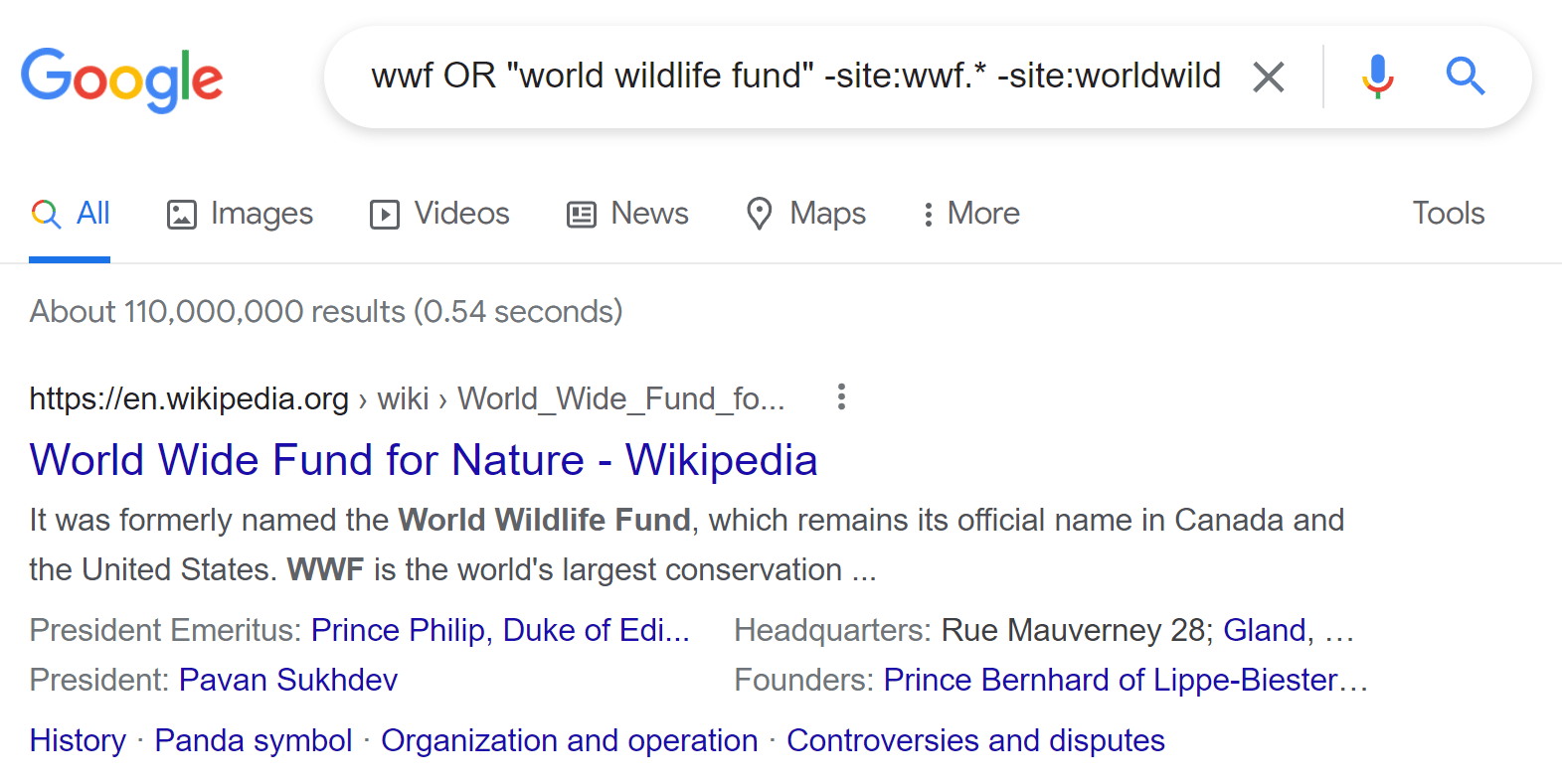The image size is (1562, 784).
Task: Open the World Wide Fund for Nature Wikipedia result
Action: point(424,460)
